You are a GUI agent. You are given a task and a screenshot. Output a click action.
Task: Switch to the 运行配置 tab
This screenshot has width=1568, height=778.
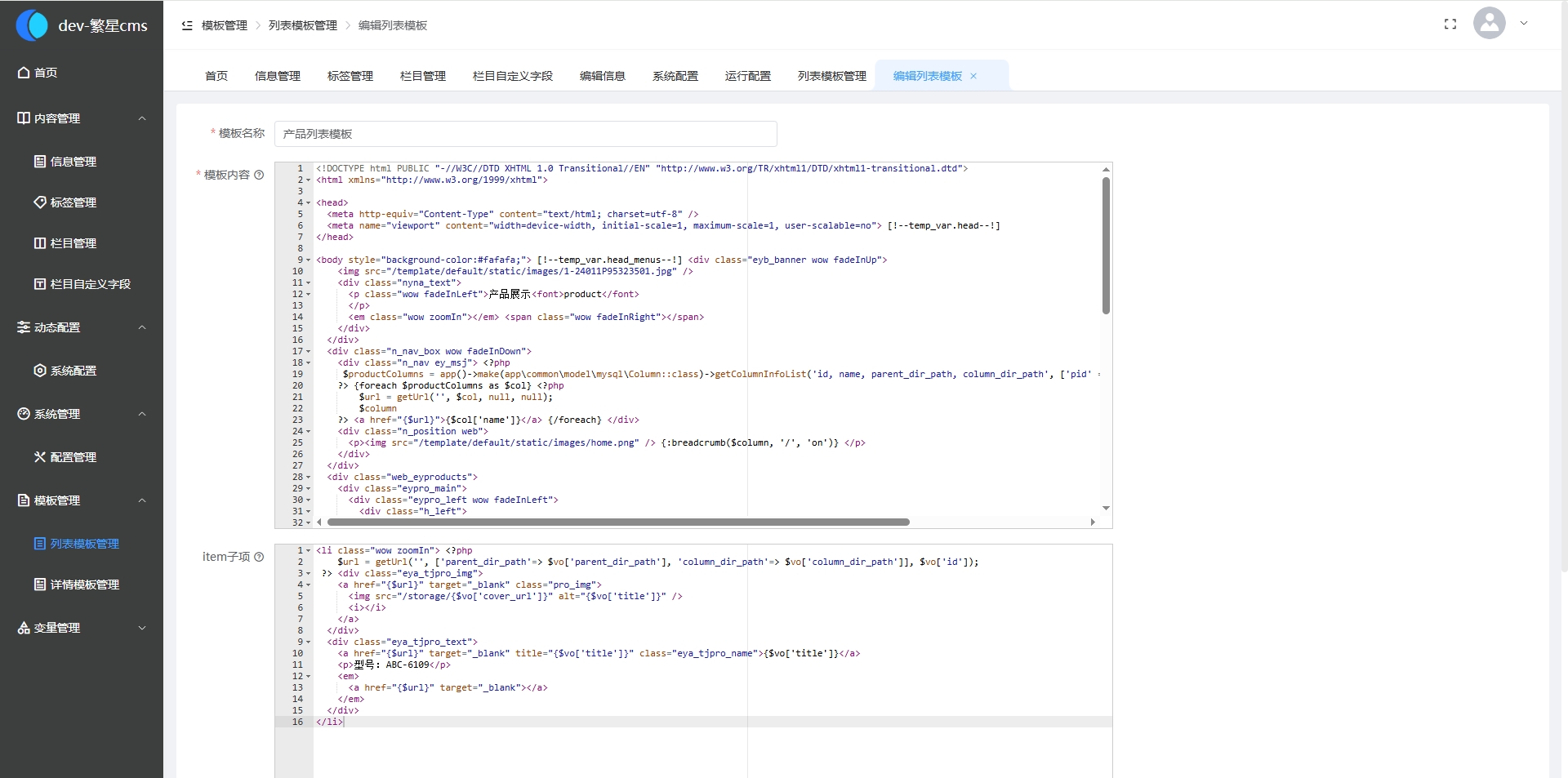pos(747,76)
